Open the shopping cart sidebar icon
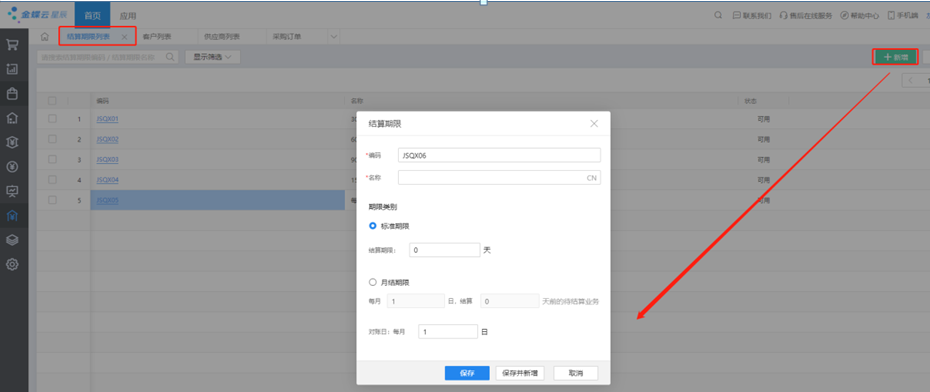 coord(12,44)
